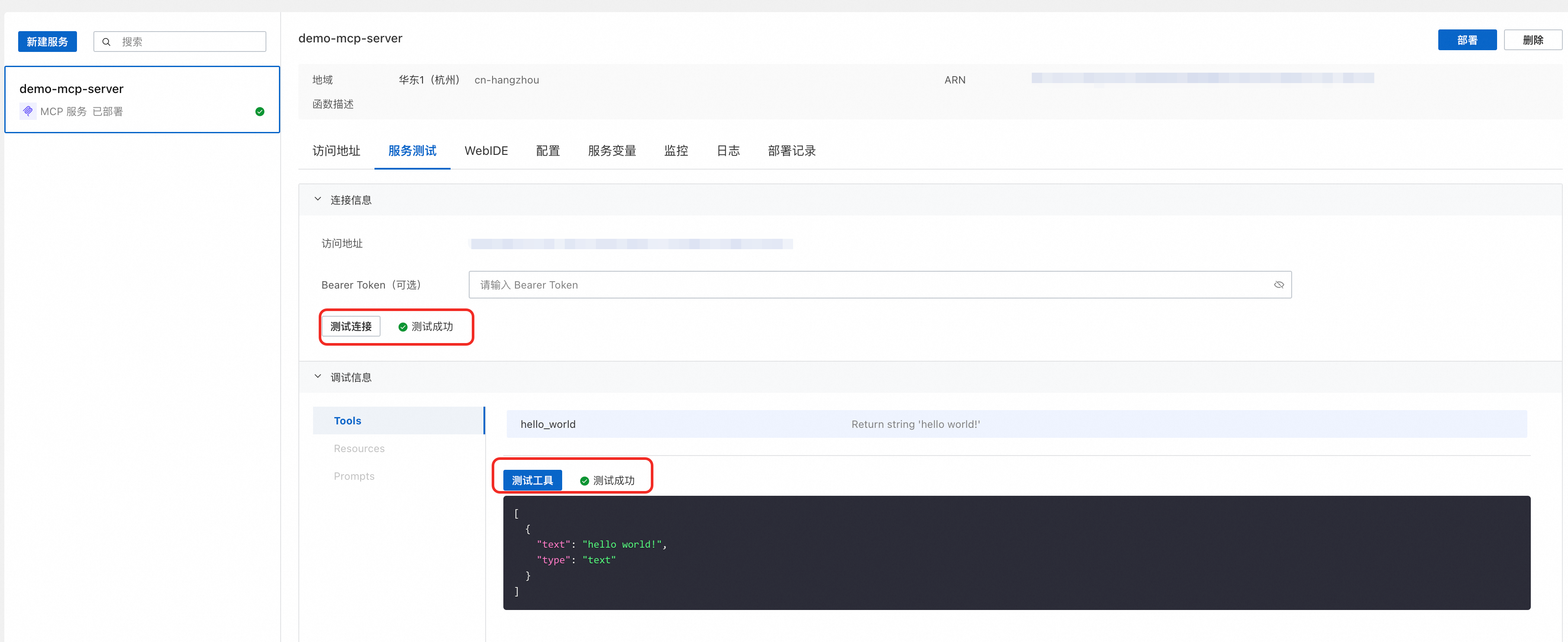Screen dimensions: 1568x642
Task: Click the 测试连接 button
Action: click(351, 327)
